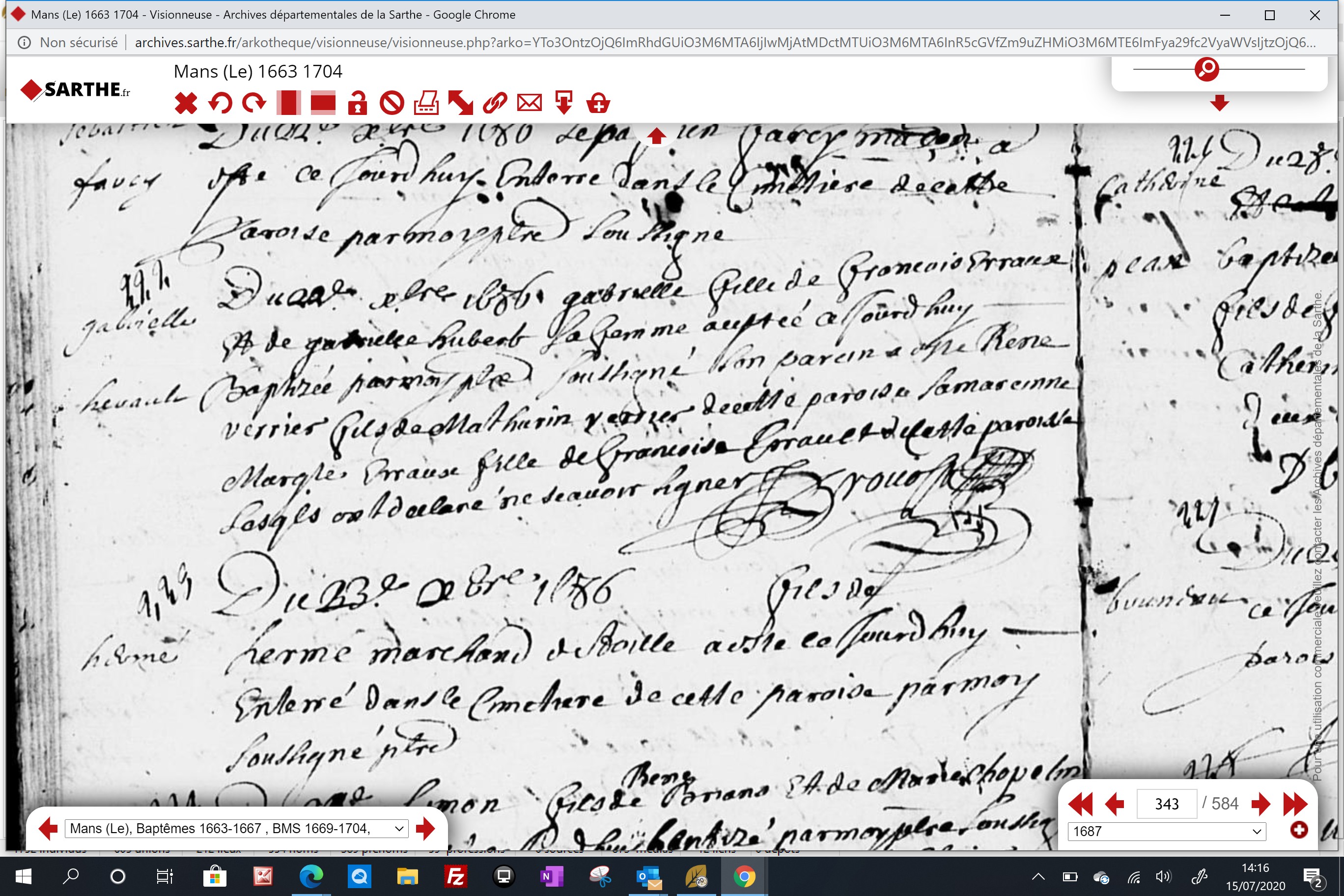Toggle fullscreen with the diagonal arrows icon
Screen dimensions: 1344x896
[461, 104]
